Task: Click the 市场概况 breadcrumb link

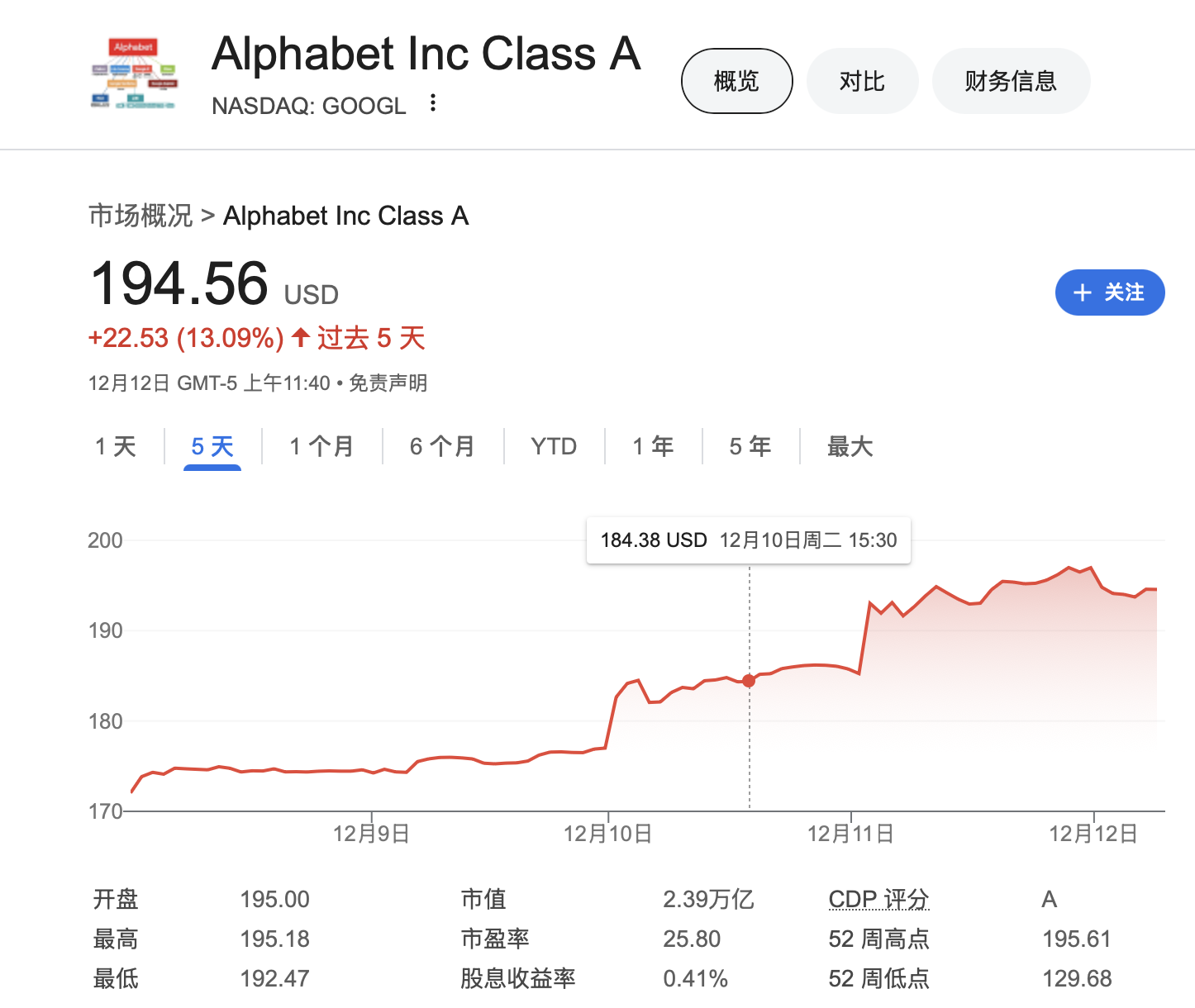Action: point(139,215)
